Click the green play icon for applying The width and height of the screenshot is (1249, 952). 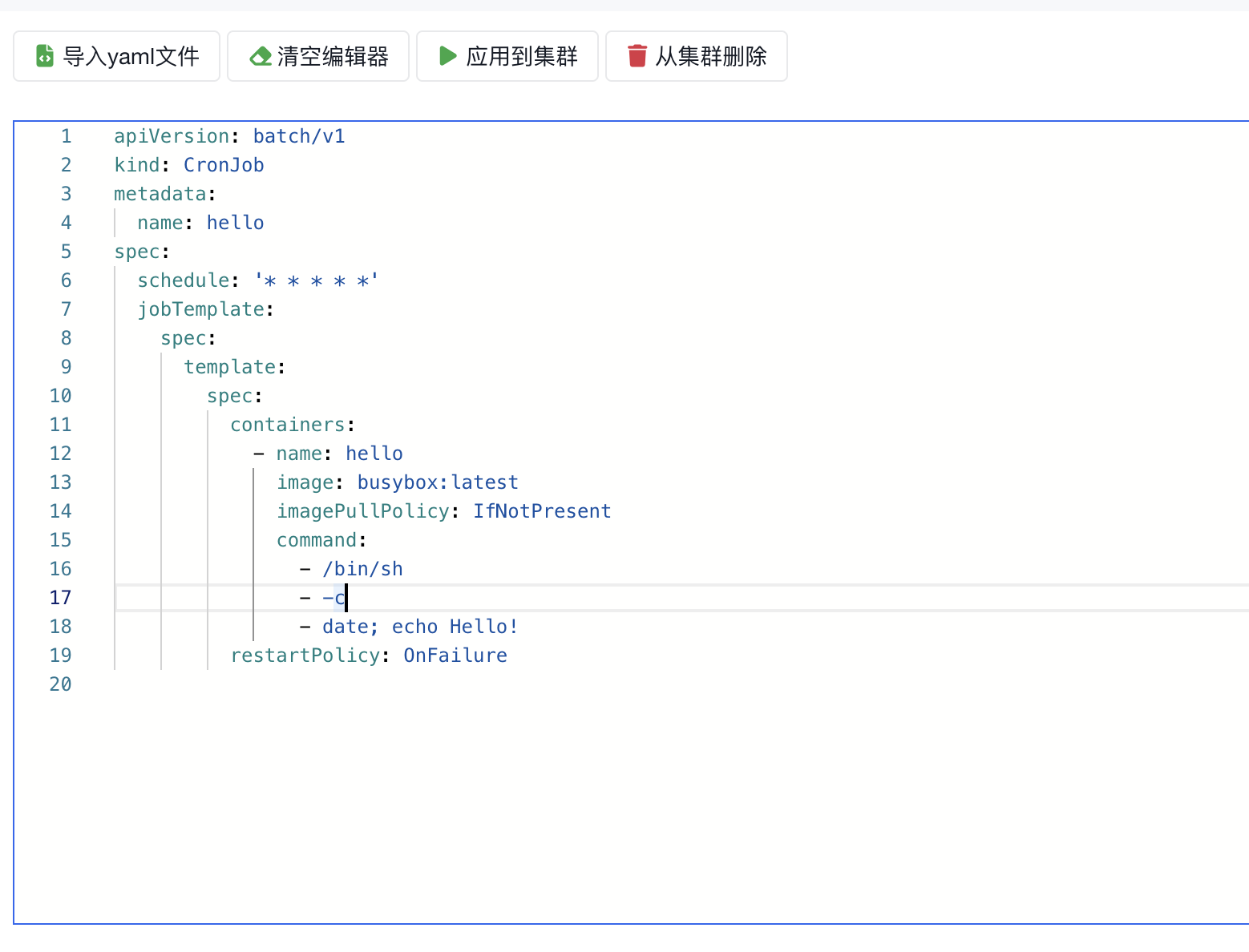pyautogui.click(x=448, y=56)
